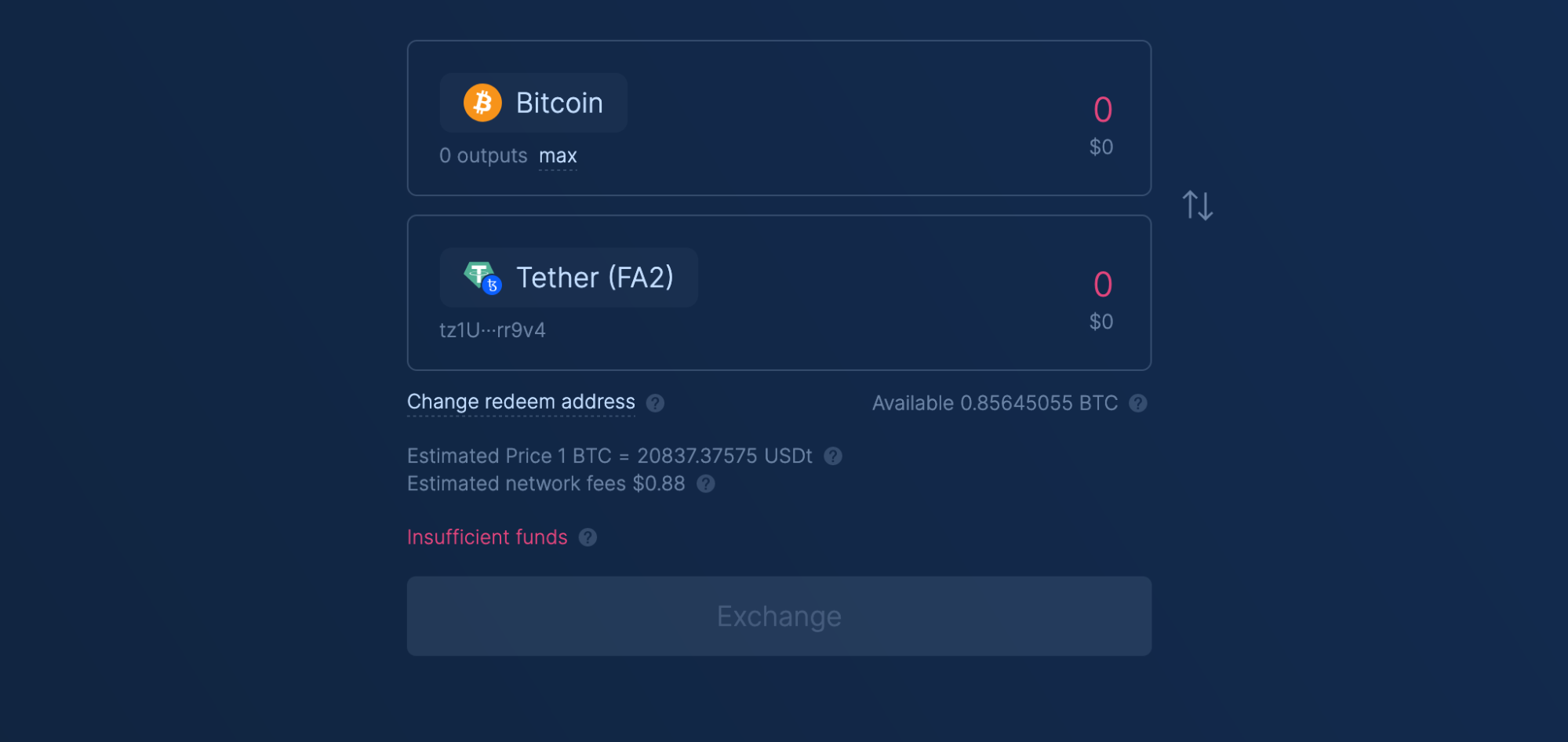Click help icon next to Available BTC

coord(1137,403)
